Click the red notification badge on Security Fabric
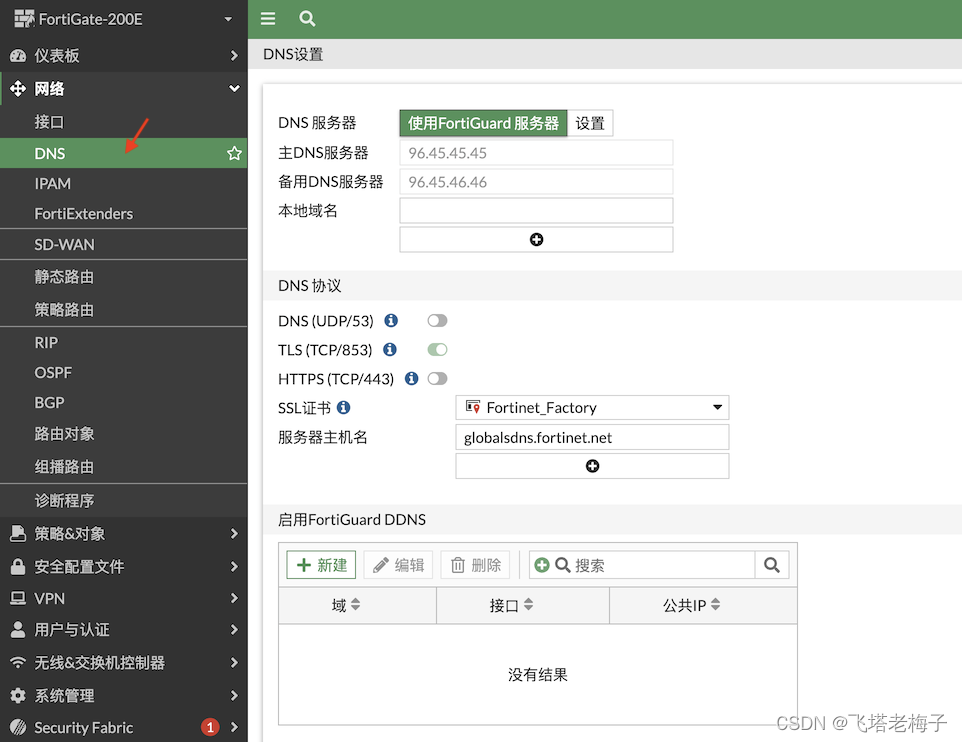Viewport: 962px width, 742px height. tap(210, 727)
